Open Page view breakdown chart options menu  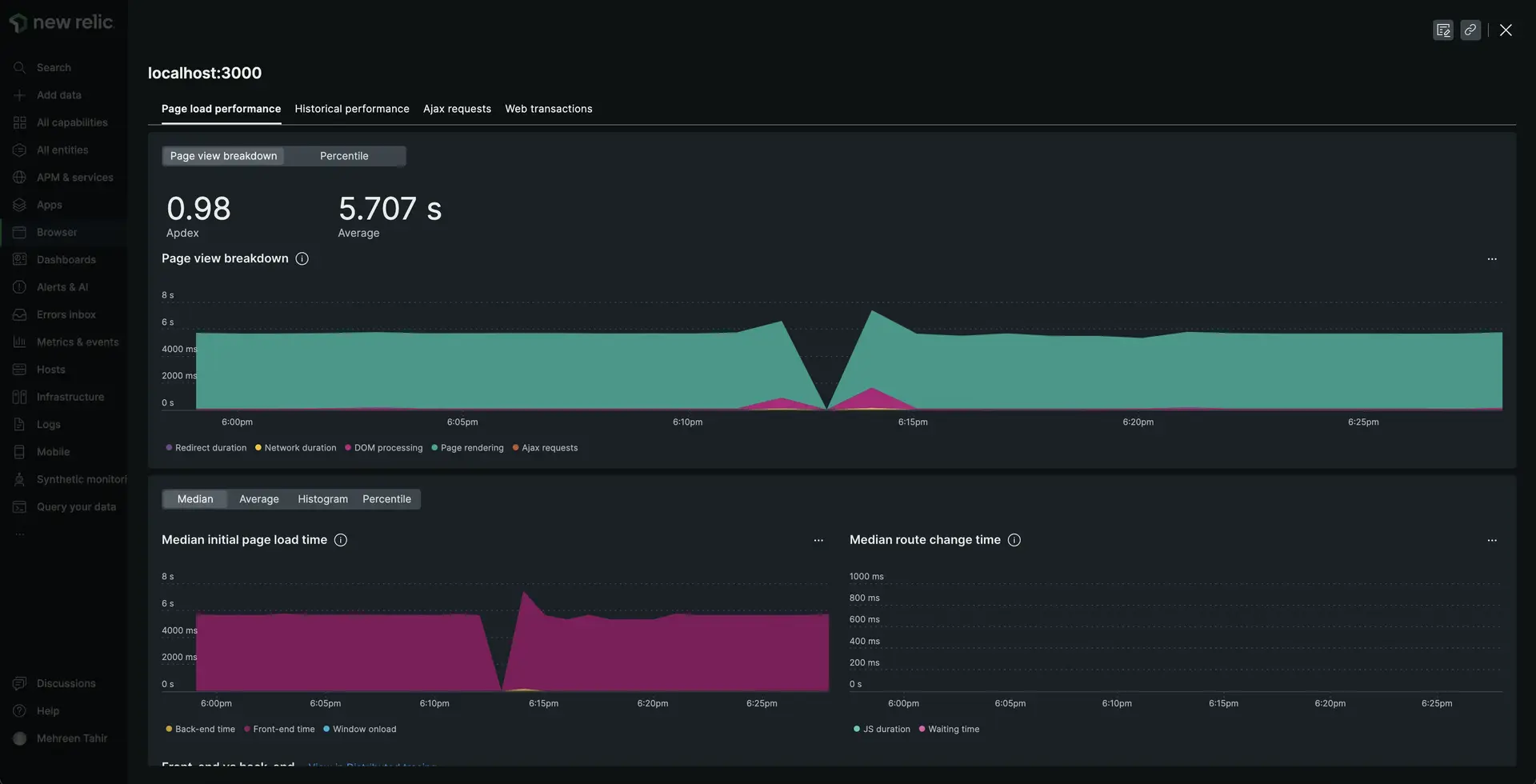1492,259
